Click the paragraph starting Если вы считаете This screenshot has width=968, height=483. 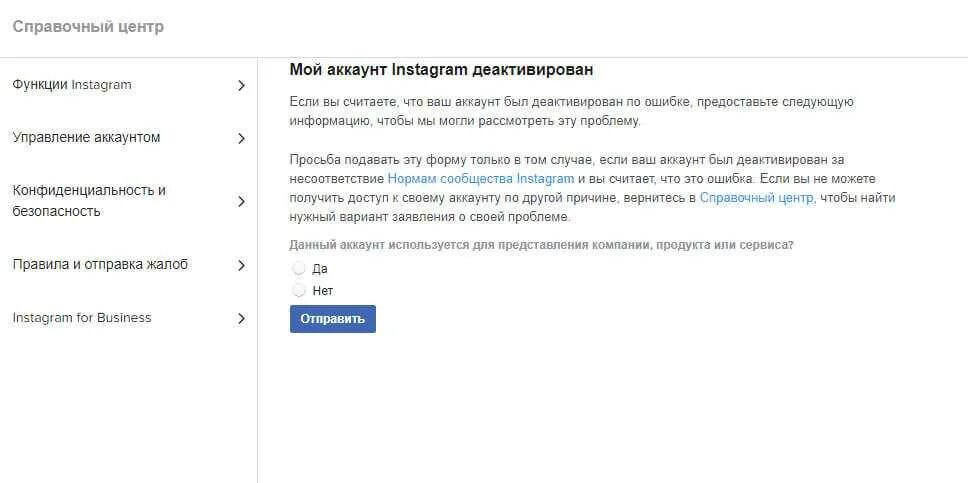point(572,111)
